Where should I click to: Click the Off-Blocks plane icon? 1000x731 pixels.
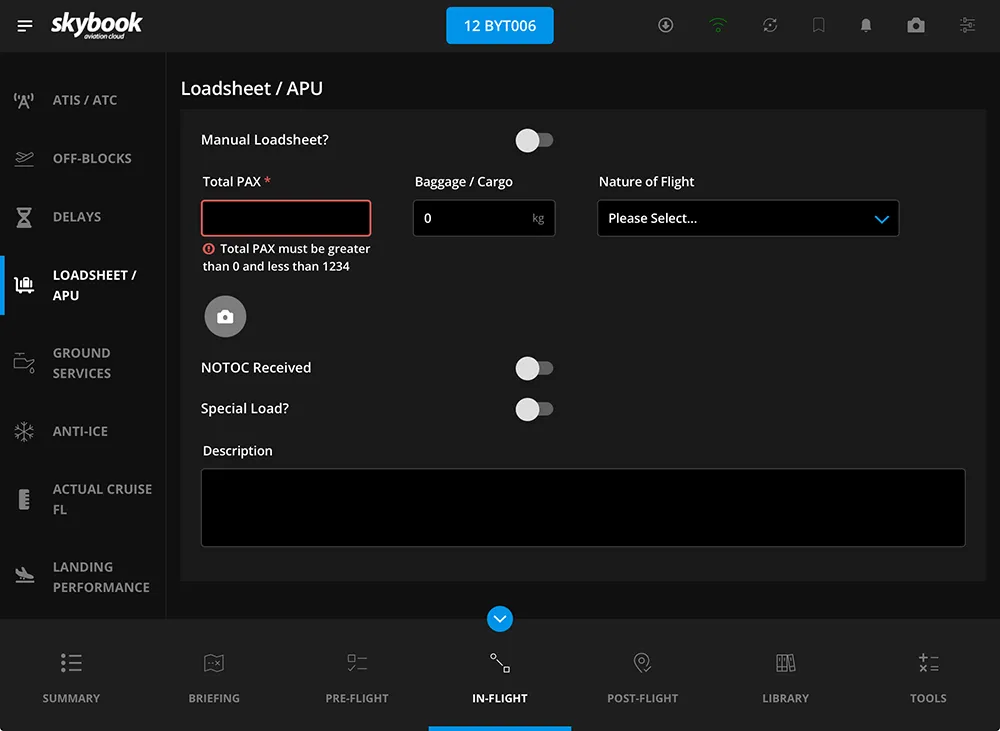click(24, 158)
